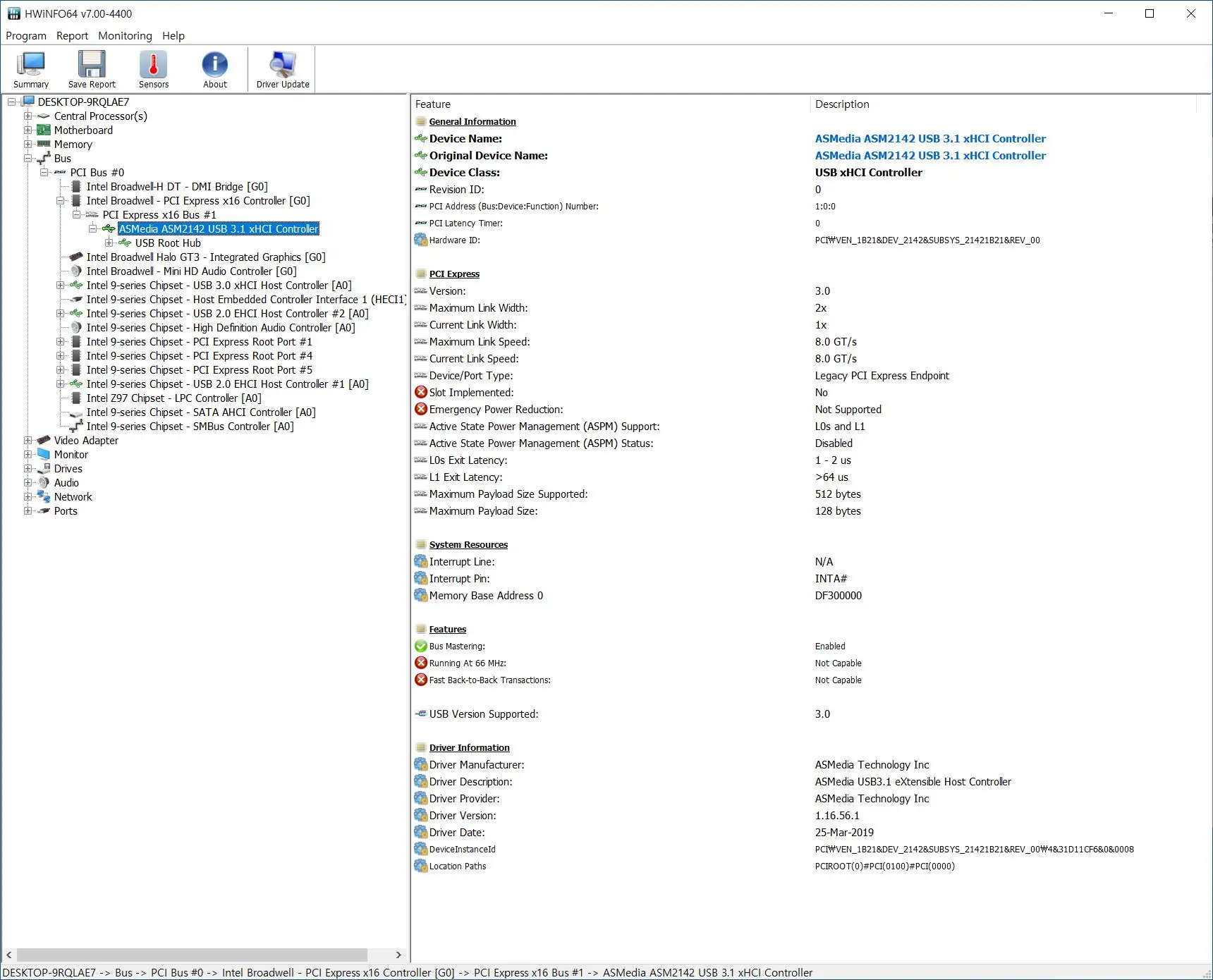Select the SATA AHCI Controller tree item

(201, 412)
